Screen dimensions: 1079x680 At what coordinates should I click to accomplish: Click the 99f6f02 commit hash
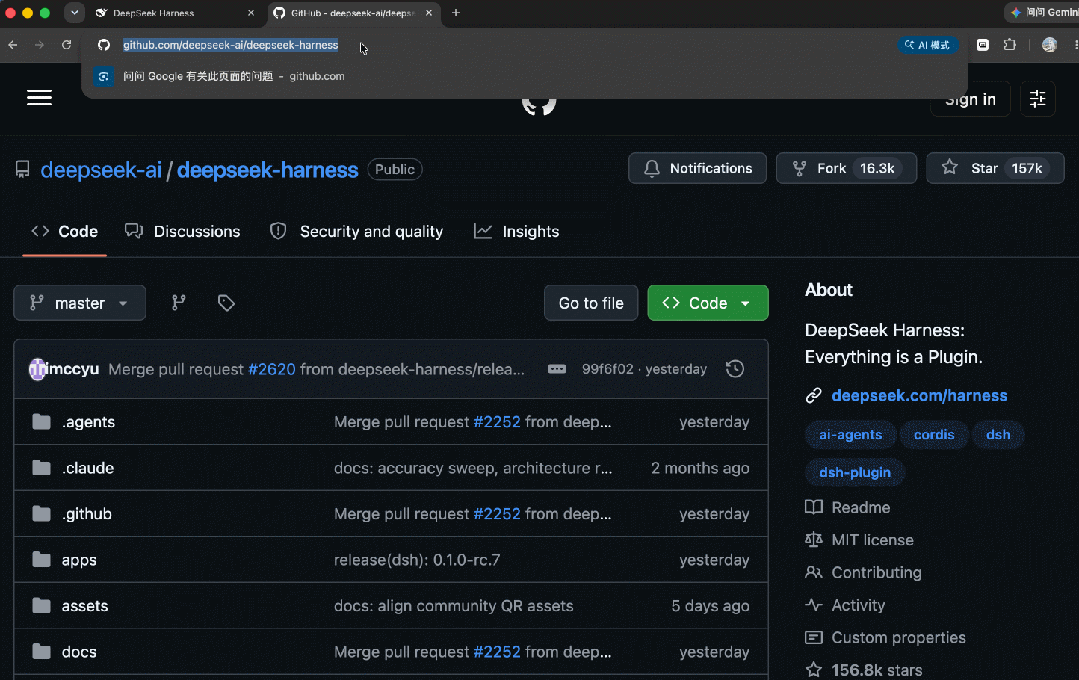608,369
